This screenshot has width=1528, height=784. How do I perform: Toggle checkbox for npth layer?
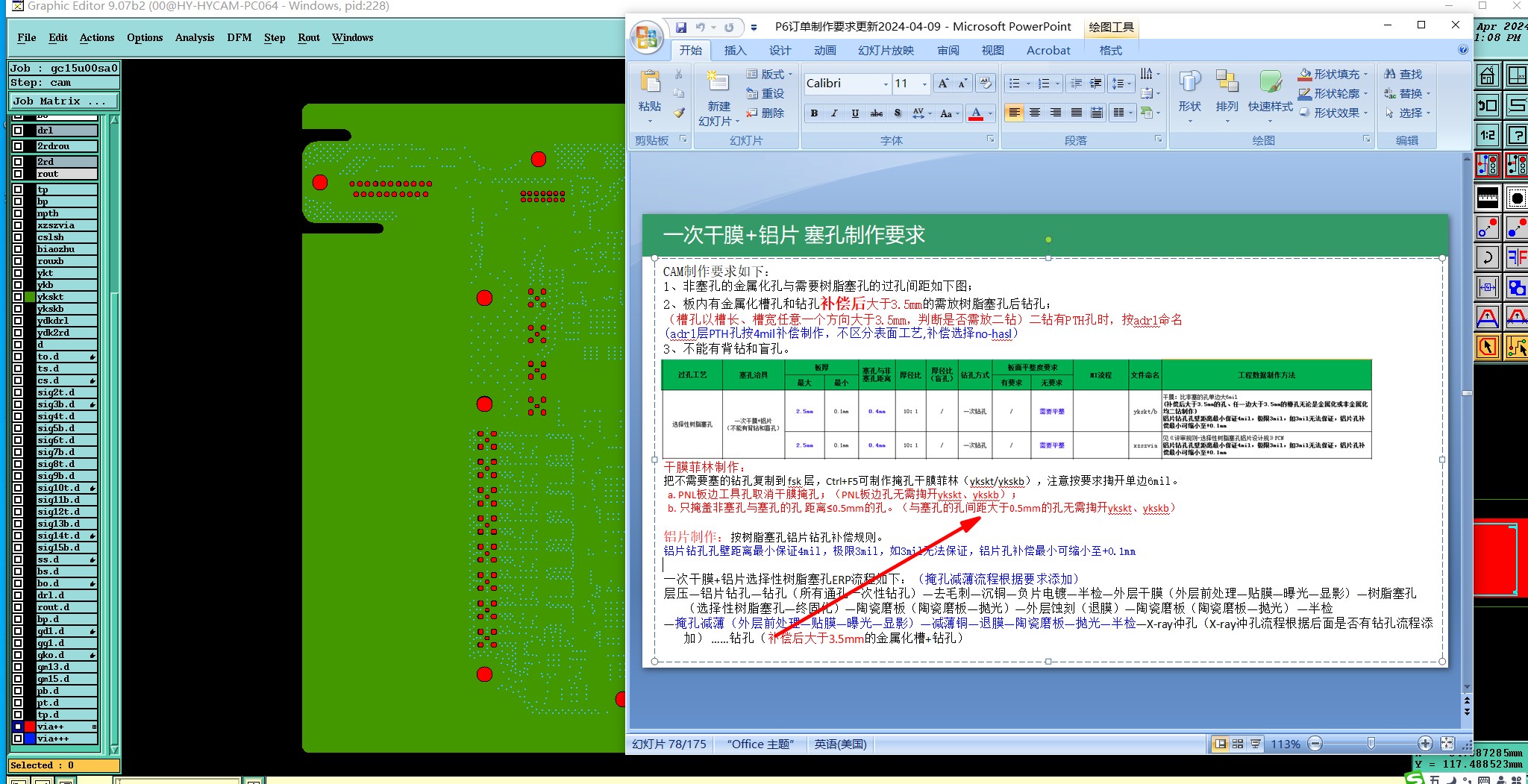(18, 213)
